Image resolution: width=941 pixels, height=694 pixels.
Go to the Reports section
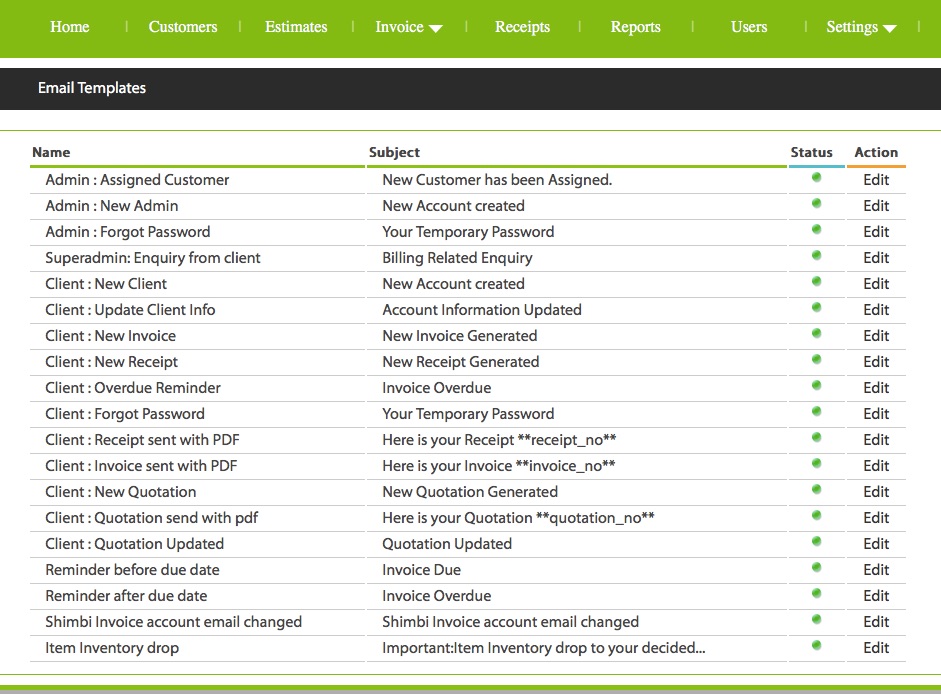tap(636, 27)
